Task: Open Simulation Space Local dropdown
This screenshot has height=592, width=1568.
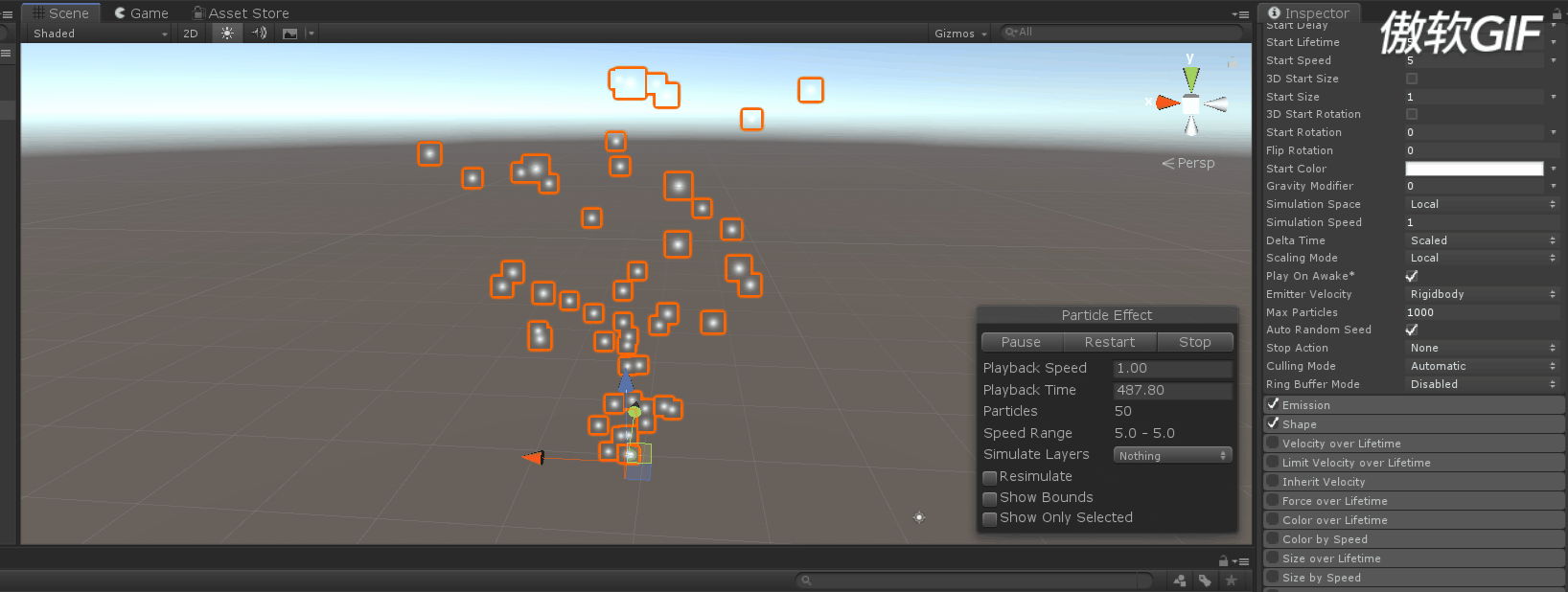Action: pos(1483,204)
